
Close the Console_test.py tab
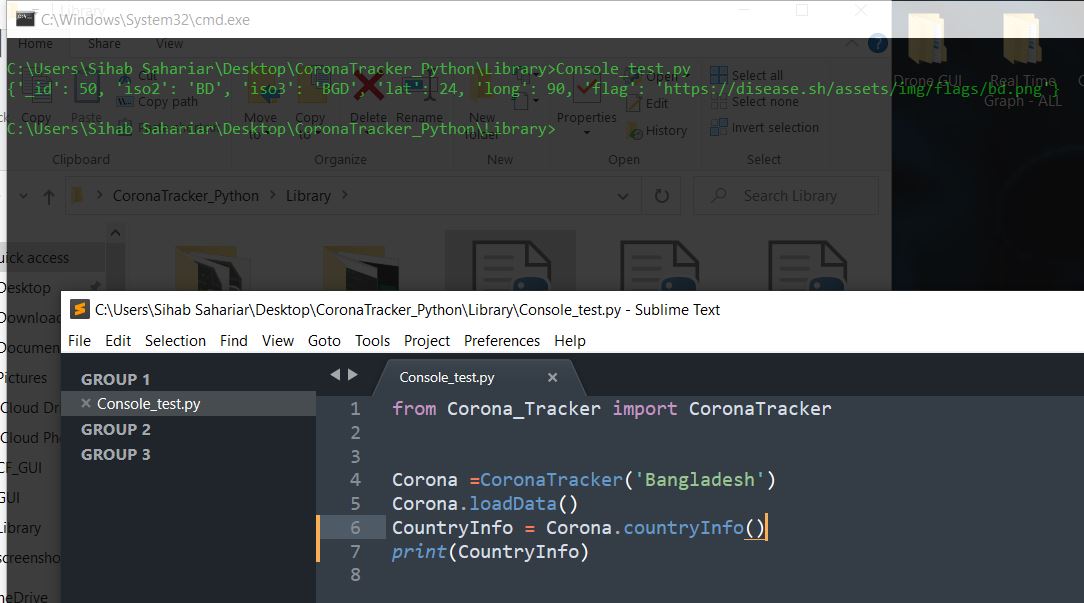point(552,378)
